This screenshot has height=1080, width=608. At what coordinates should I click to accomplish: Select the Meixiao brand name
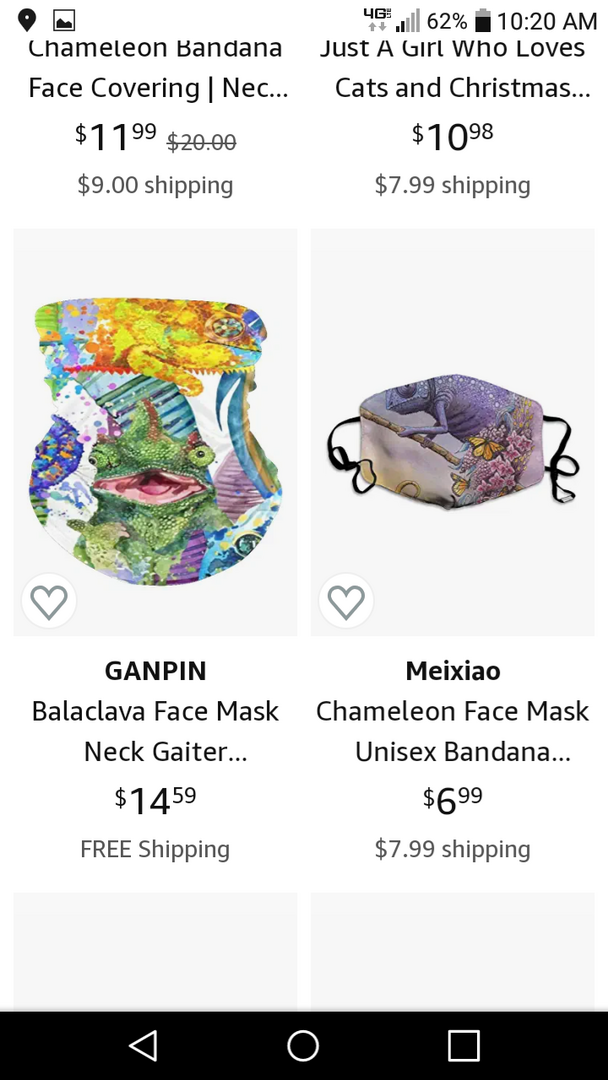pyautogui.click(x=452, y=671)
